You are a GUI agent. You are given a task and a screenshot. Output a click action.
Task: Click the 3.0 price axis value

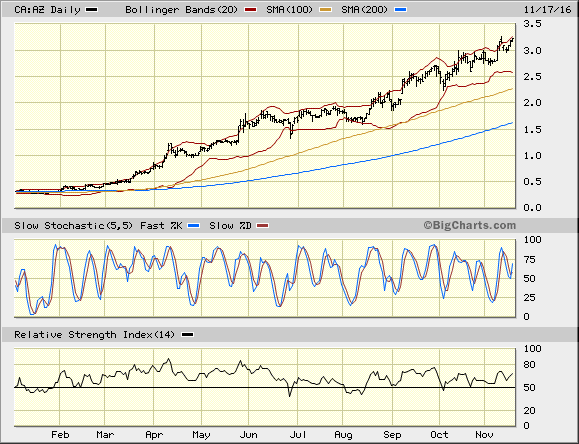point(532,51)
